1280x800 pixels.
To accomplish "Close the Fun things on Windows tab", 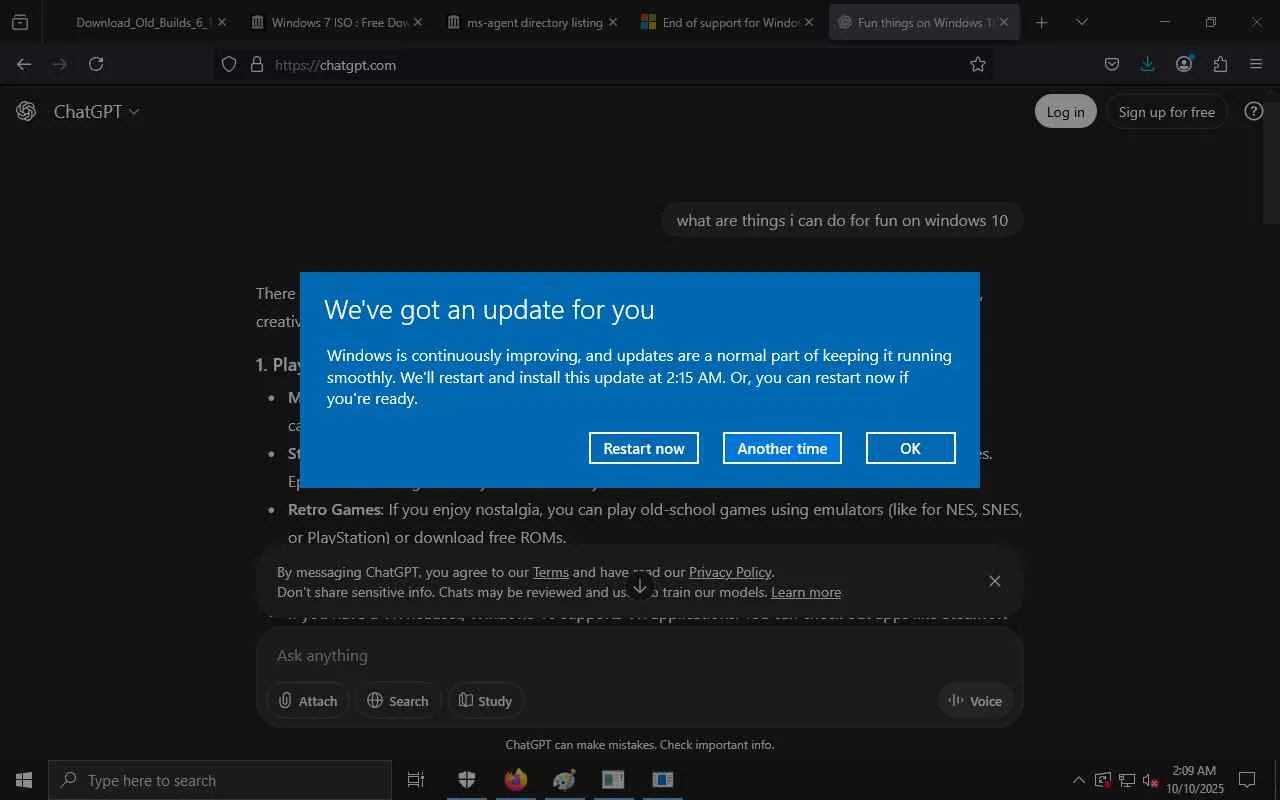I will [x=1004, y=22].
